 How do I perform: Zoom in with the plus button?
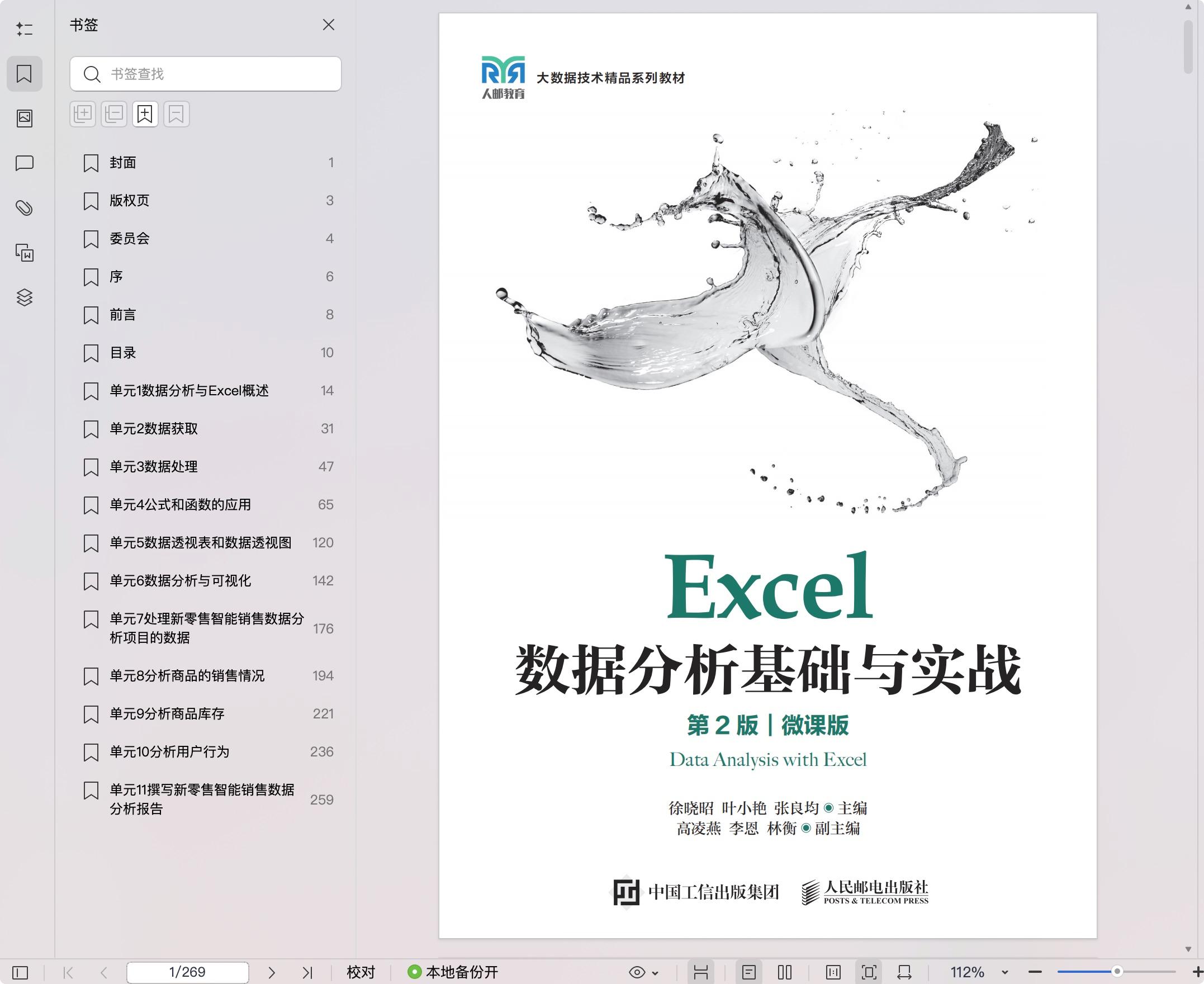(1197, 972)
